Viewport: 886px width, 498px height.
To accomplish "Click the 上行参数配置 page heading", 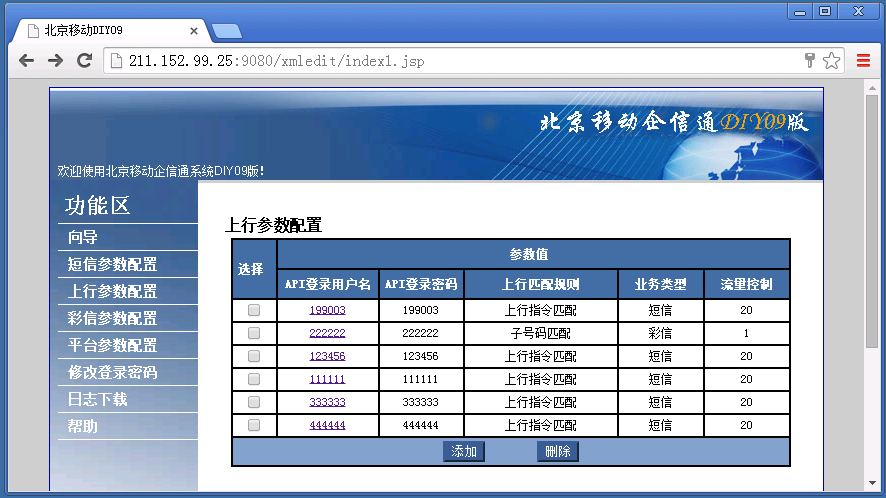I will coord(273,226).
